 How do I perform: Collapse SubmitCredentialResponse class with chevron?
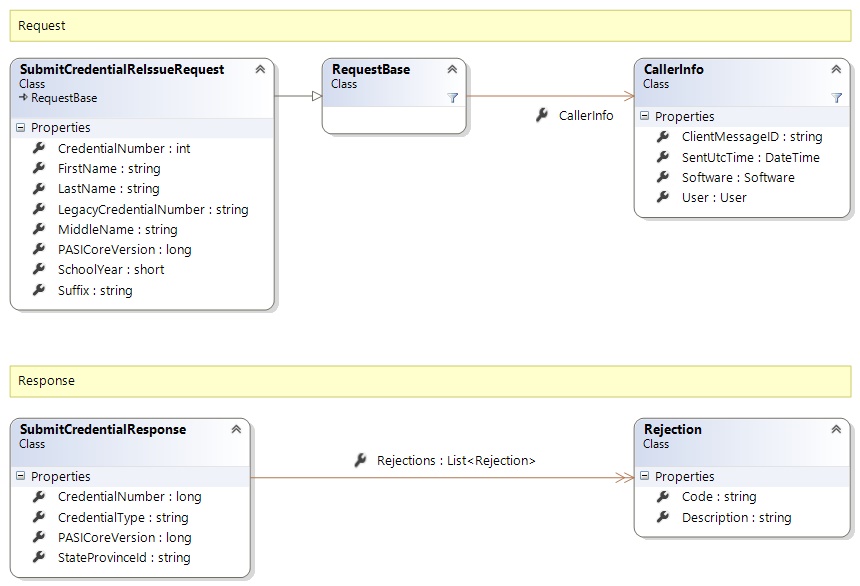pyautogui.click(x=236, y=430)
